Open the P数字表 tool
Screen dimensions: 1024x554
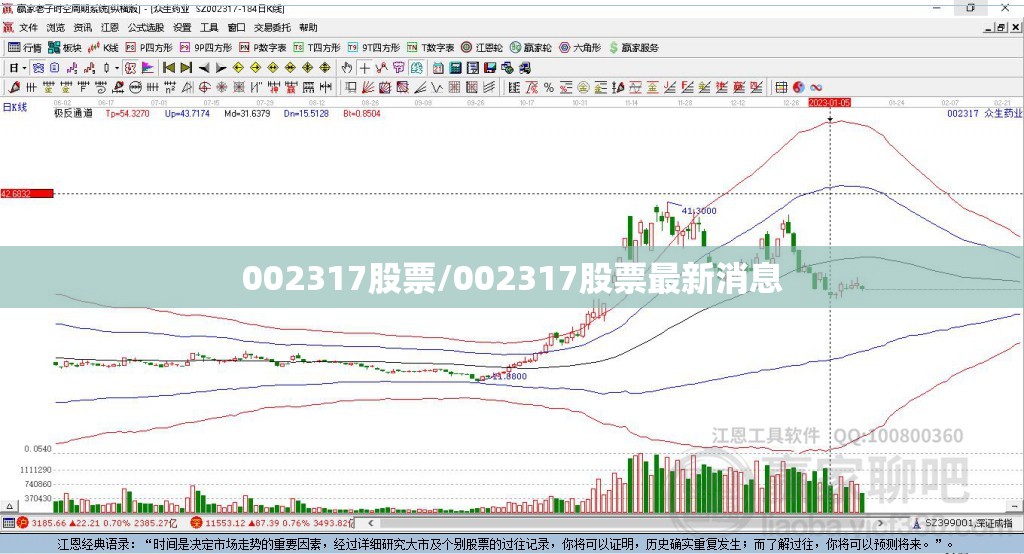pyautogui.click(x=263, y=48)
